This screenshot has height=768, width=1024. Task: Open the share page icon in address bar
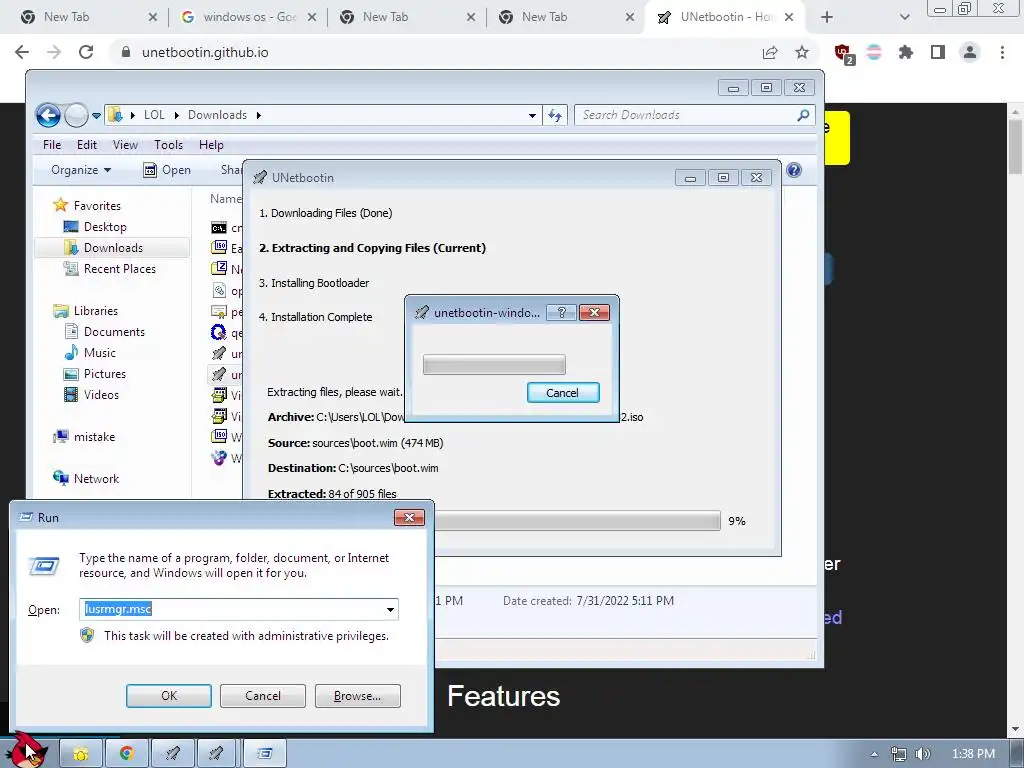(x=770, y=52)
